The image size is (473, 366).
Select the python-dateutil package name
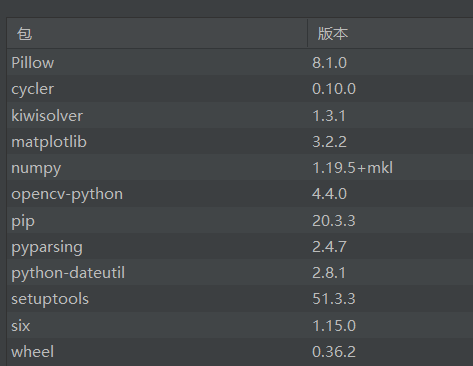pyautogui.click(x=68, y=273)
